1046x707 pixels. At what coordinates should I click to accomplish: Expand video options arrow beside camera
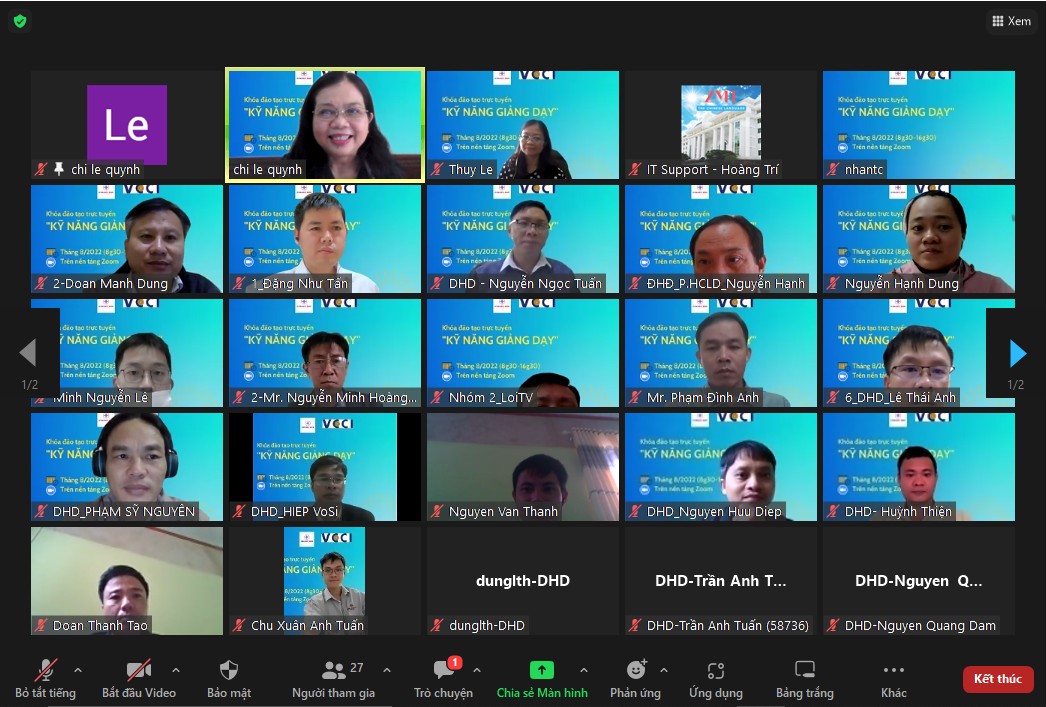tap(175, 670)
